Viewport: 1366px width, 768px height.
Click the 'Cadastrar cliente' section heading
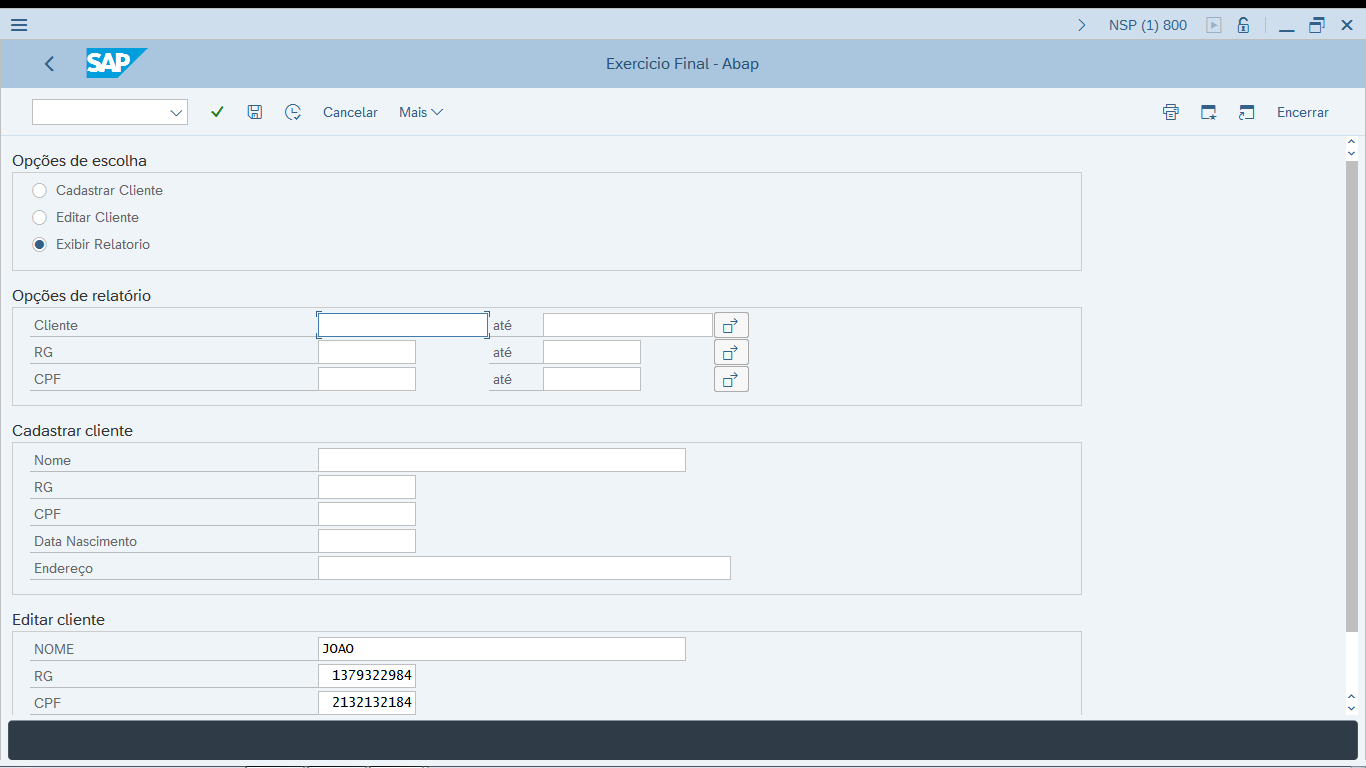click(72, 430)
